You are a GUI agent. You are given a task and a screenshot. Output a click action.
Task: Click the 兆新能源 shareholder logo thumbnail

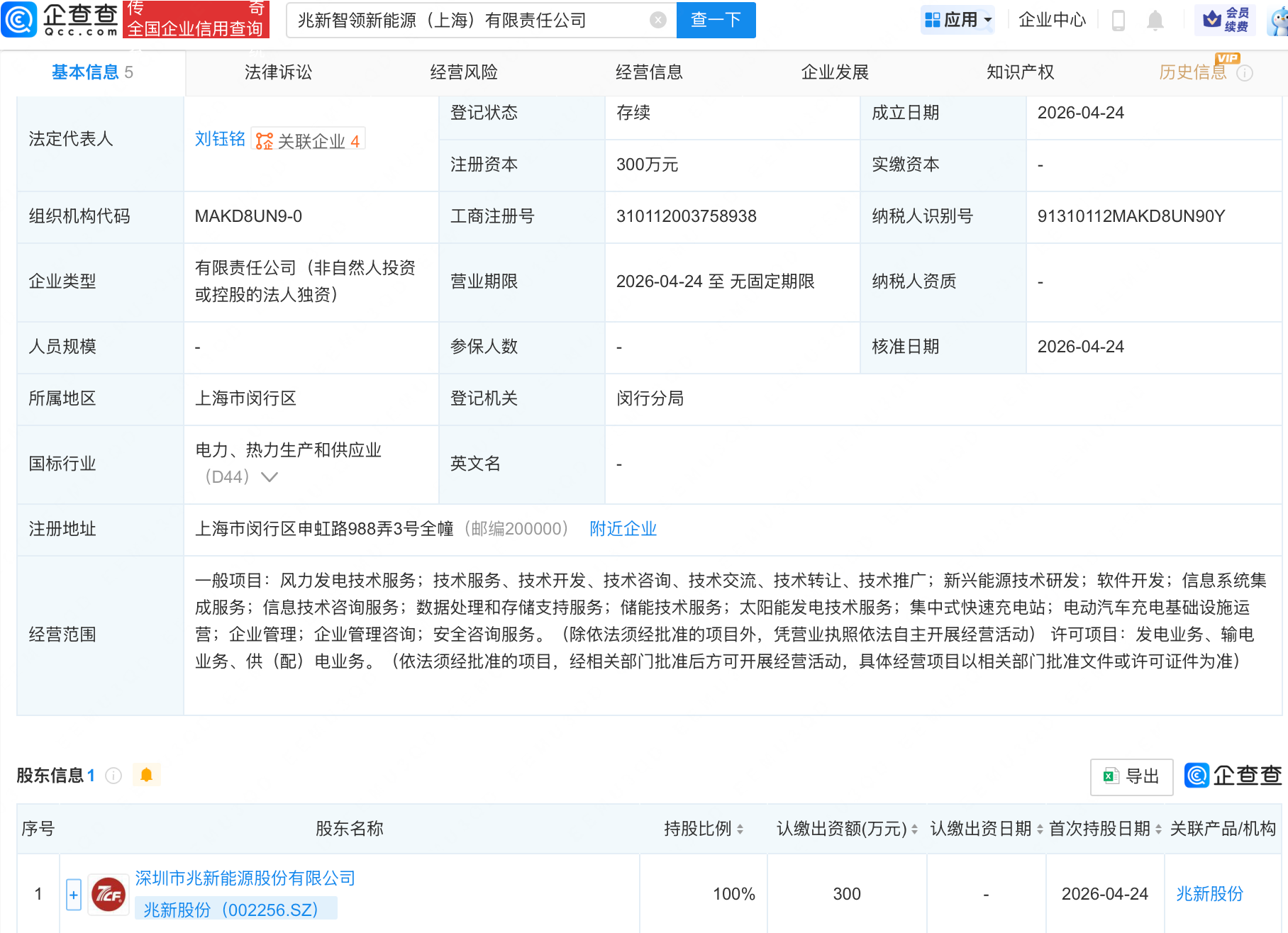pyautogui.click(x=109, y=894)
